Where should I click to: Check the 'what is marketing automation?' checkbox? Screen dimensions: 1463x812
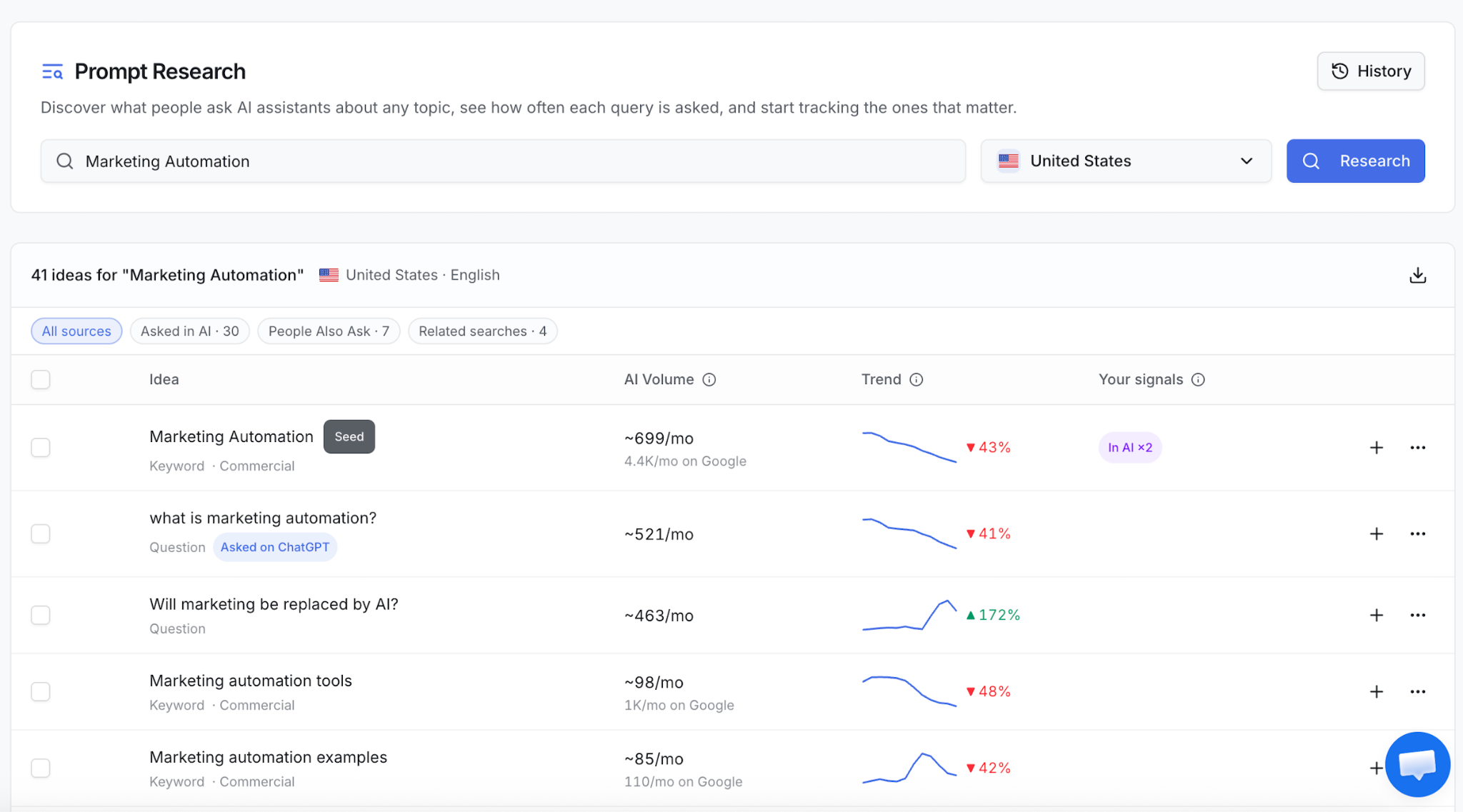tap(41, 533)
